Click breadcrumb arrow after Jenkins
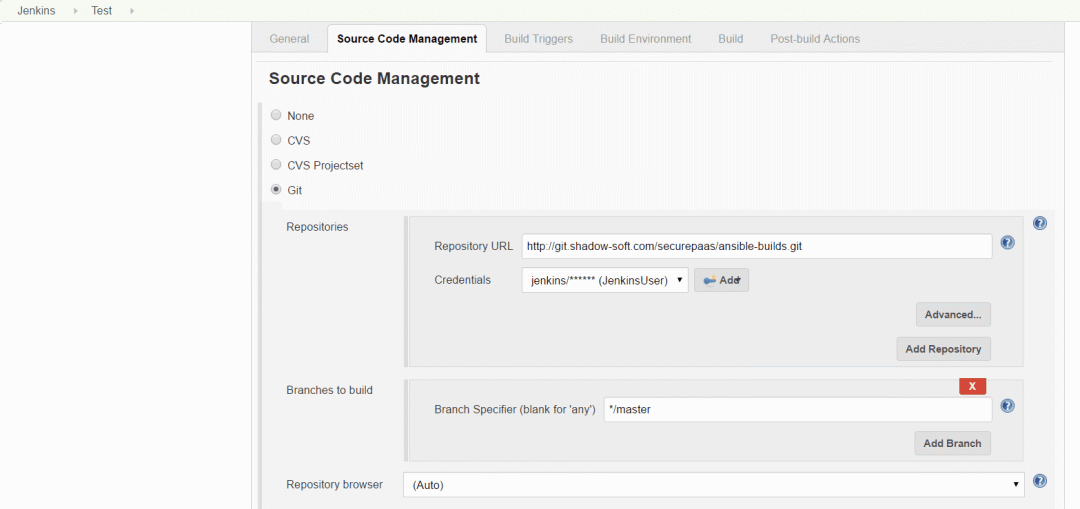The image size is (1080, 509). (75, 11)
